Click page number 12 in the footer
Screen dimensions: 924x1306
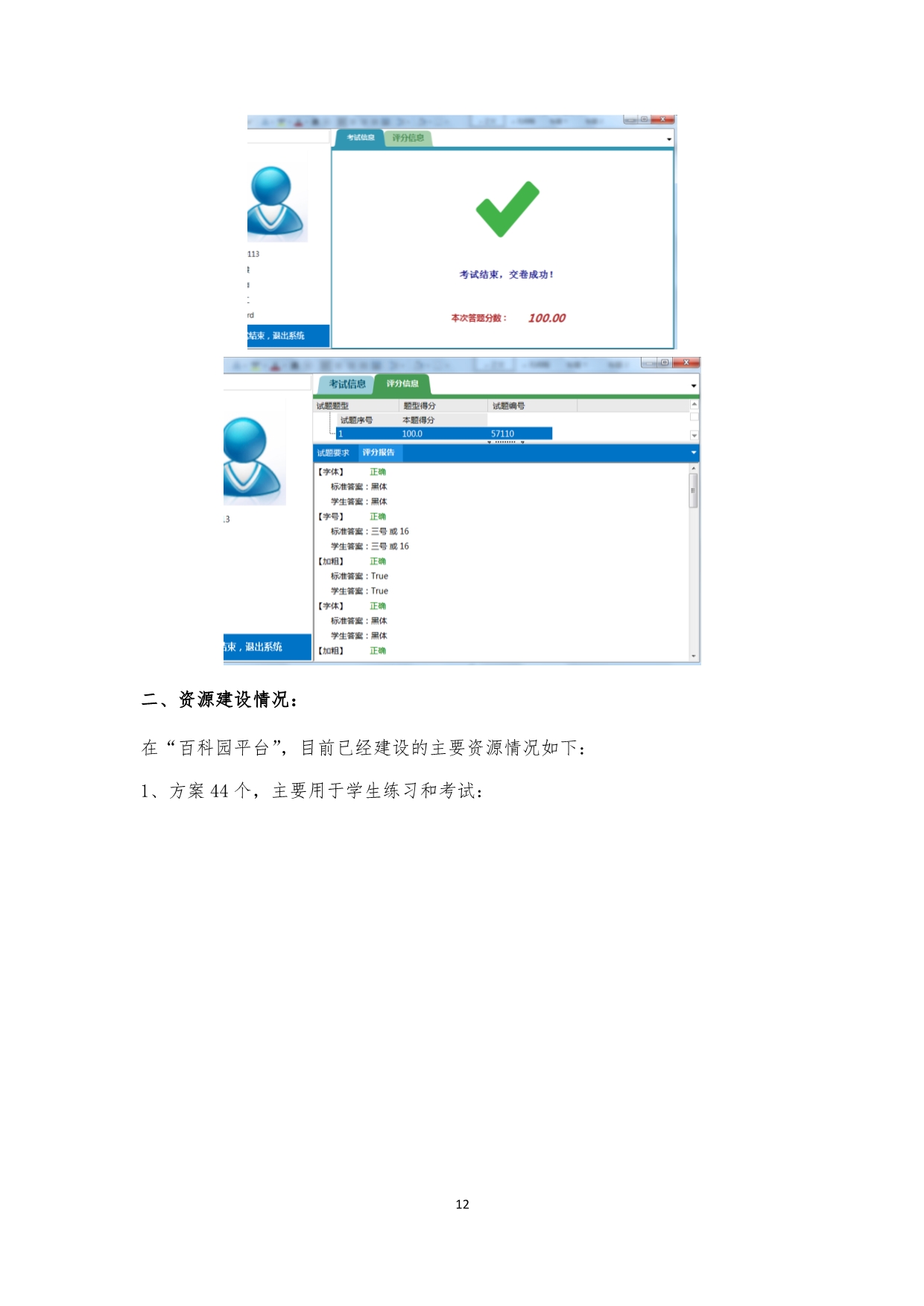click(x=462, y=1204)
